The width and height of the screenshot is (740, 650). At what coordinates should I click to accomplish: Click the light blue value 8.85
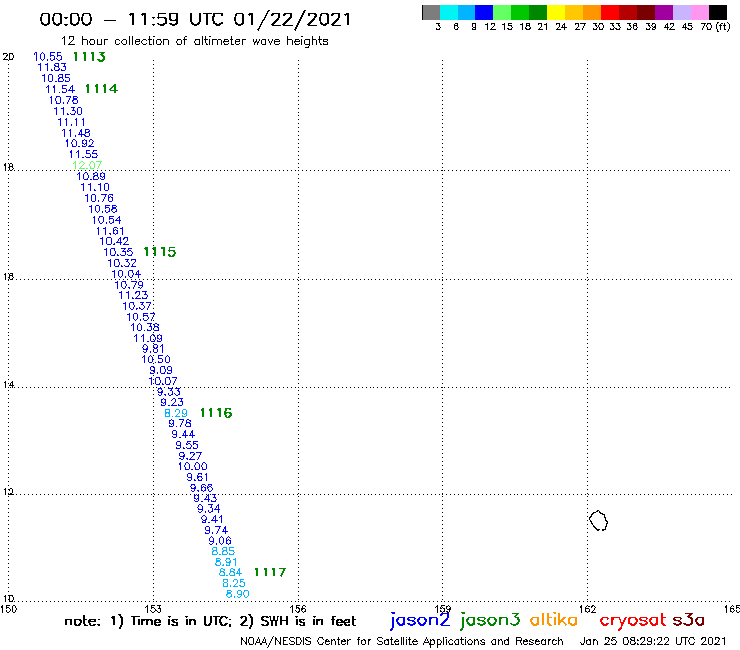tap(223, 552)
